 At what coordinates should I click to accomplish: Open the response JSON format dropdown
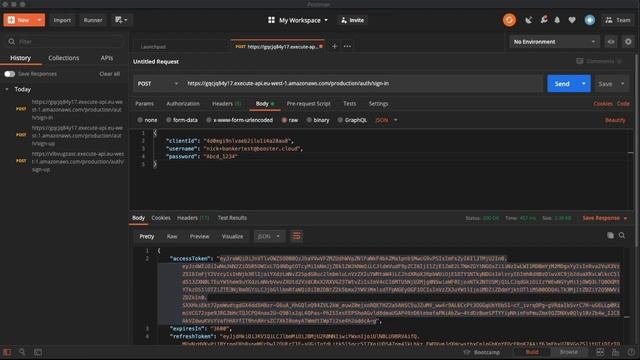[x=269, y=236]
